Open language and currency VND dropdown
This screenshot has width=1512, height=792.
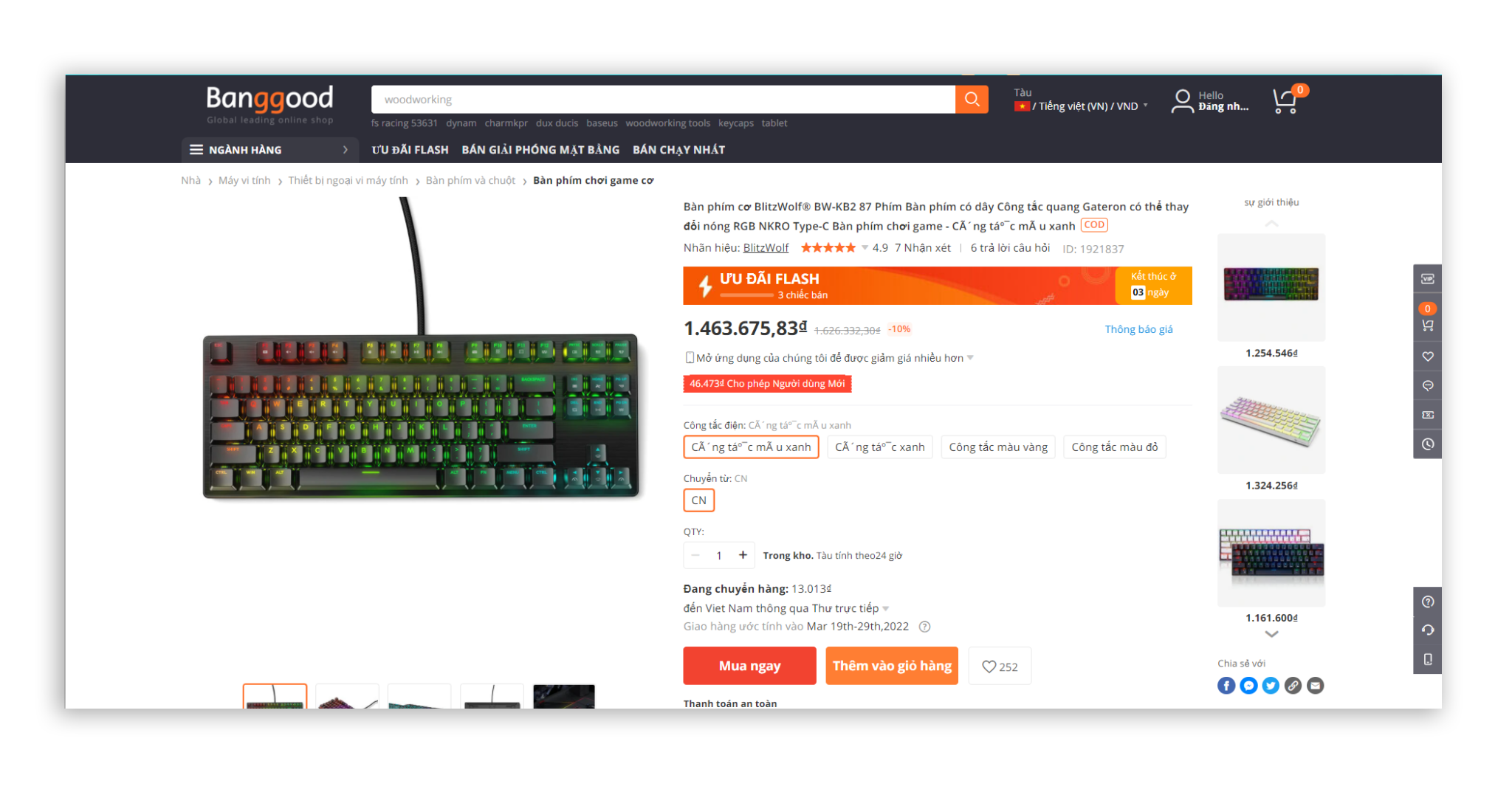pos(1082,106)
